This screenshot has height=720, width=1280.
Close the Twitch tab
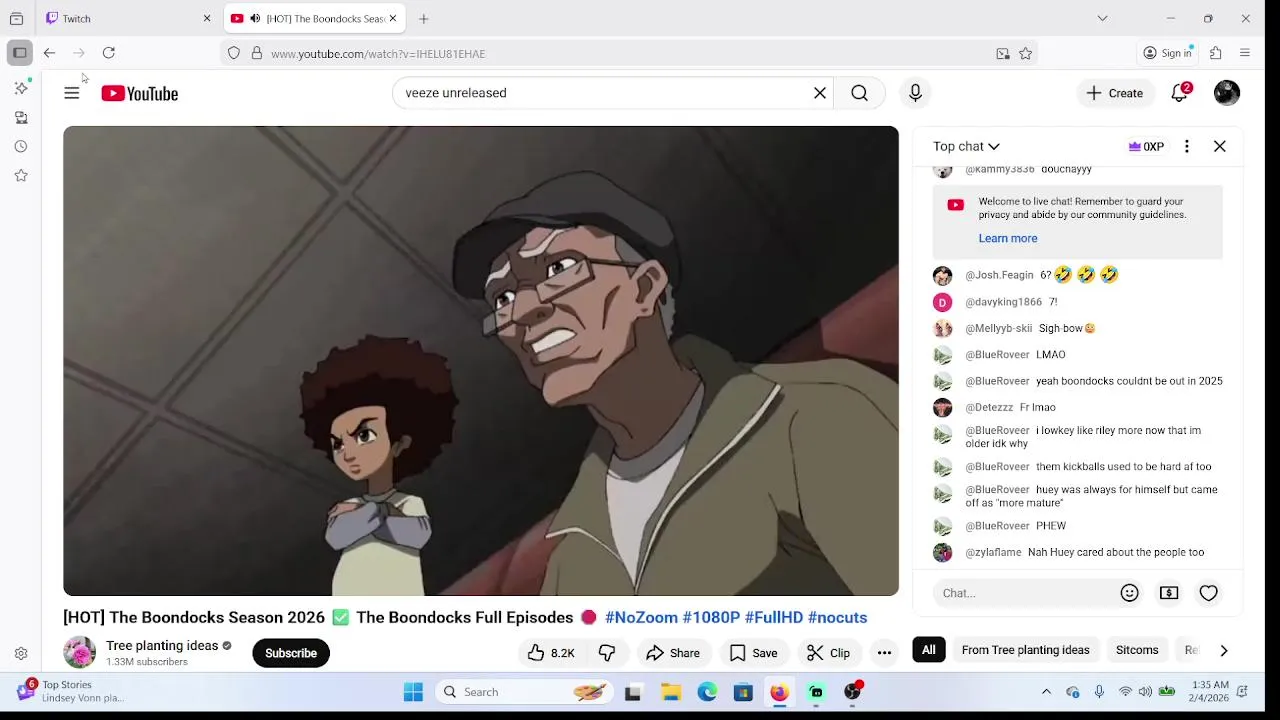[207, 18]
